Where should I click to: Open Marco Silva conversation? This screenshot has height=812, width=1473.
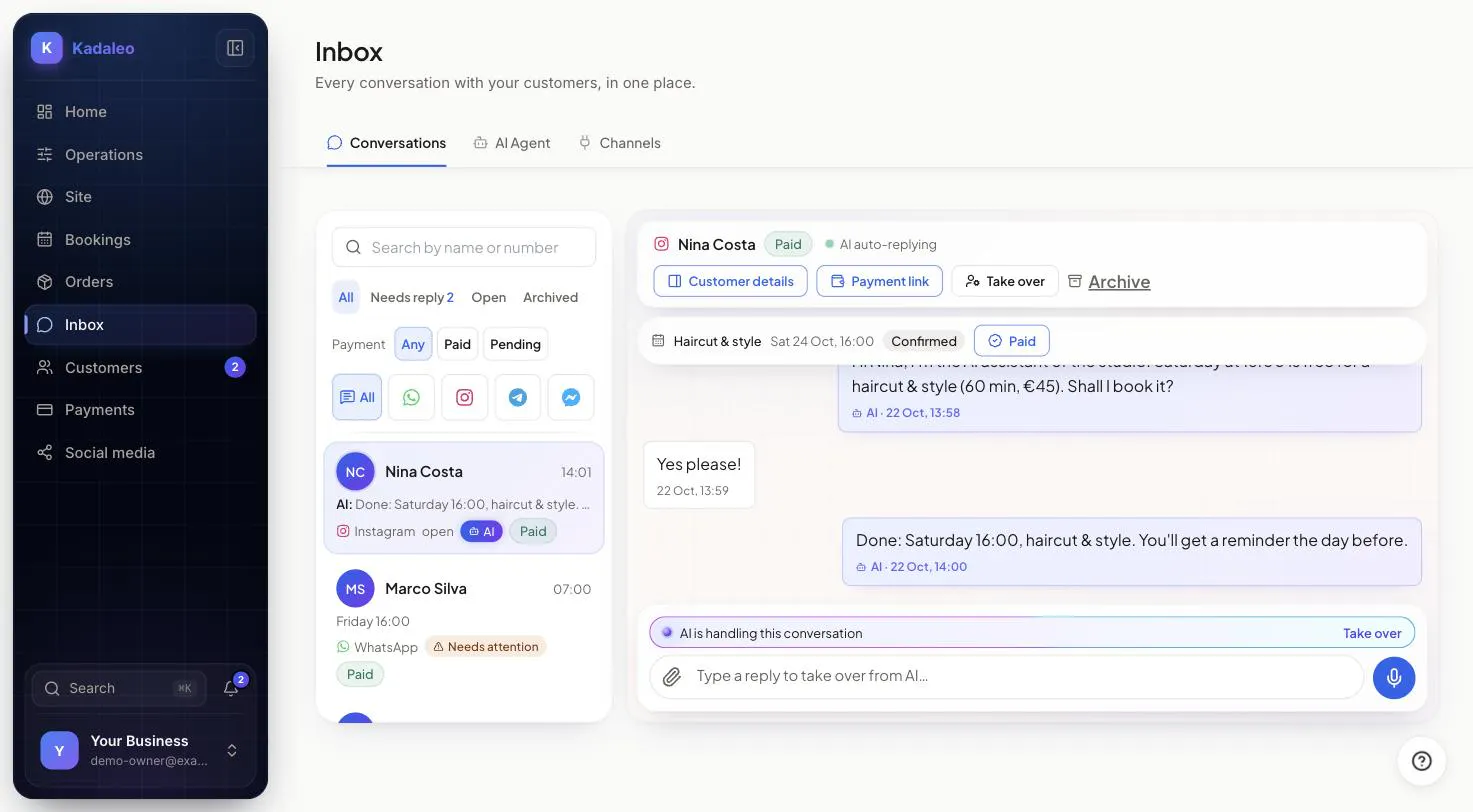(x=464, y=630)
